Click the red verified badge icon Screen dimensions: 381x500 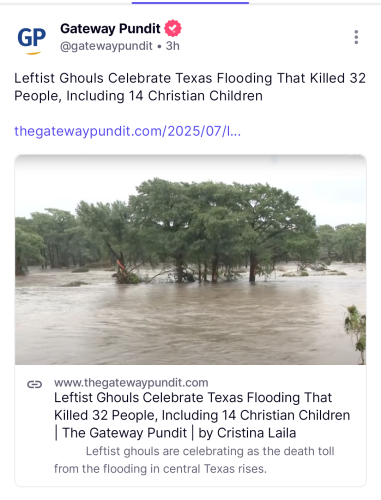[x=173, y=28]
